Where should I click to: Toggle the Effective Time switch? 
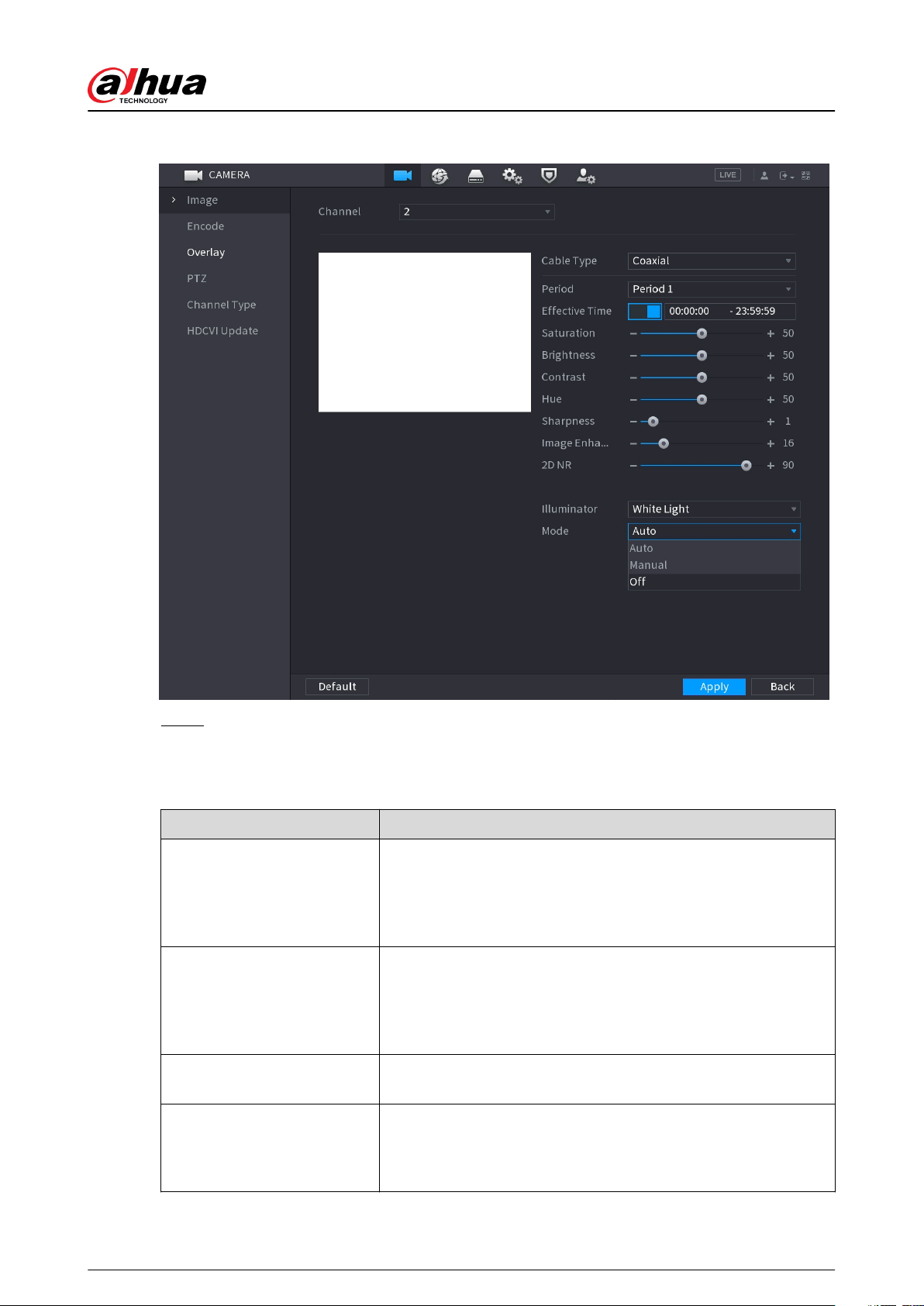tap(645, 312)
